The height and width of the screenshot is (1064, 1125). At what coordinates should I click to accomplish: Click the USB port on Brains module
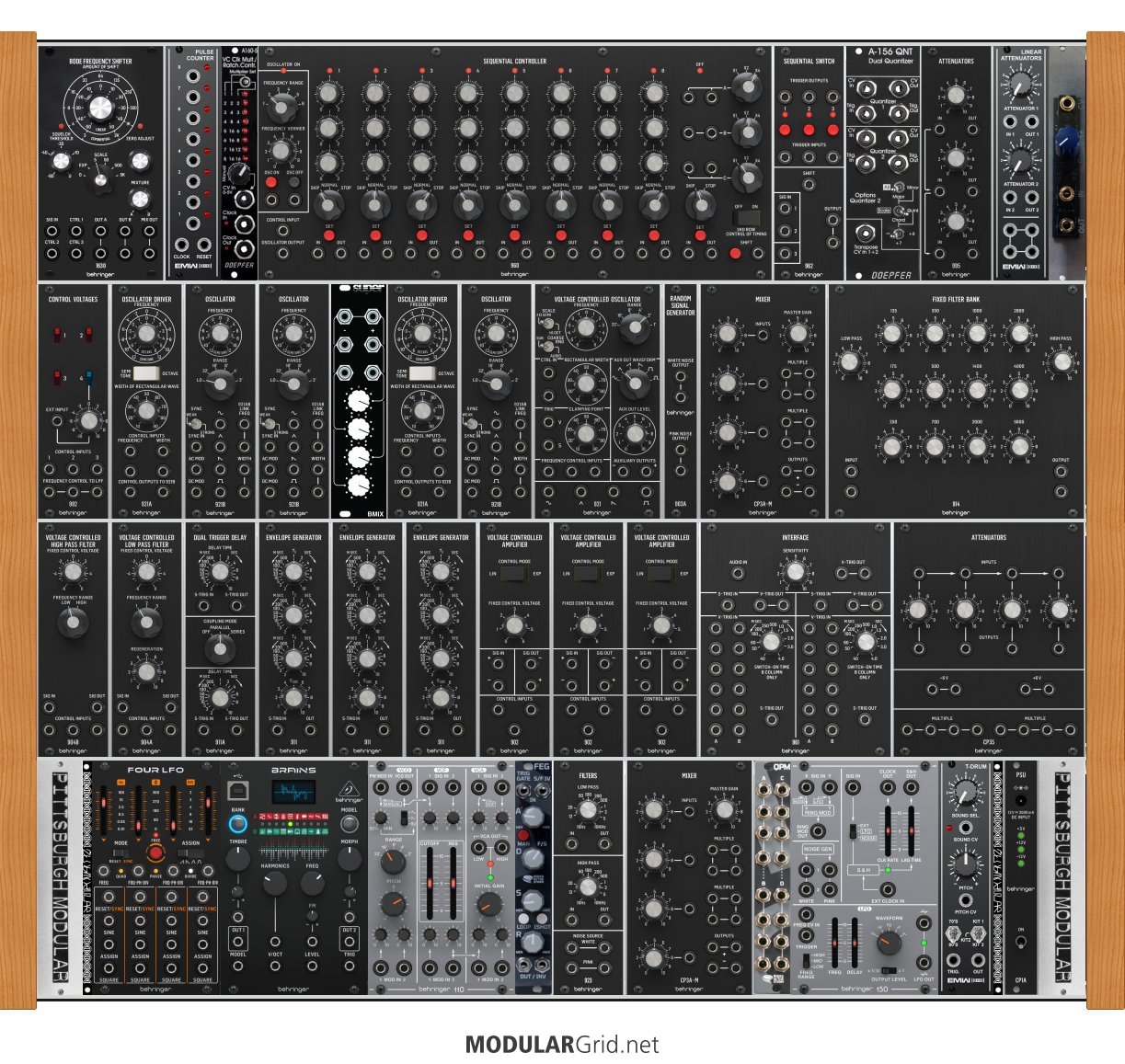pyautogui.click(x=236, y=790)
